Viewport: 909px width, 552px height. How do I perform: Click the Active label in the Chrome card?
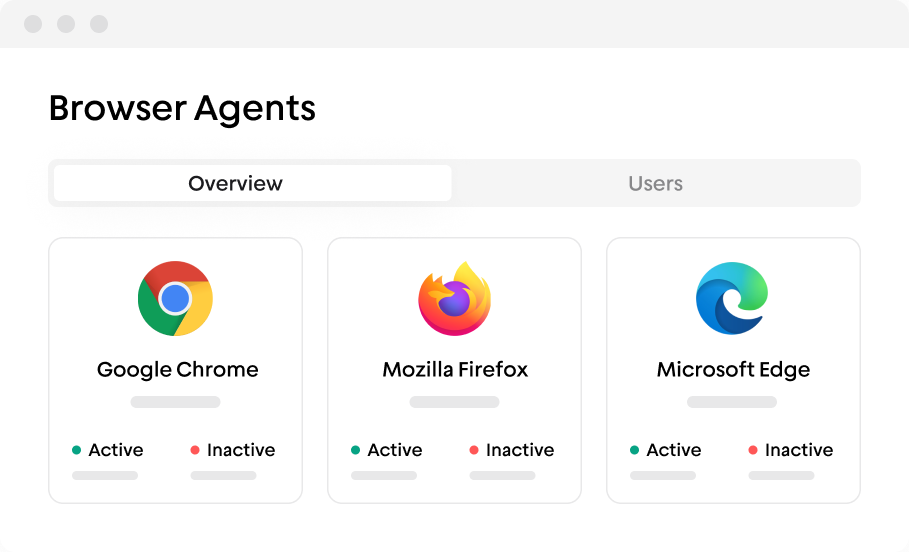pos(116,450)
